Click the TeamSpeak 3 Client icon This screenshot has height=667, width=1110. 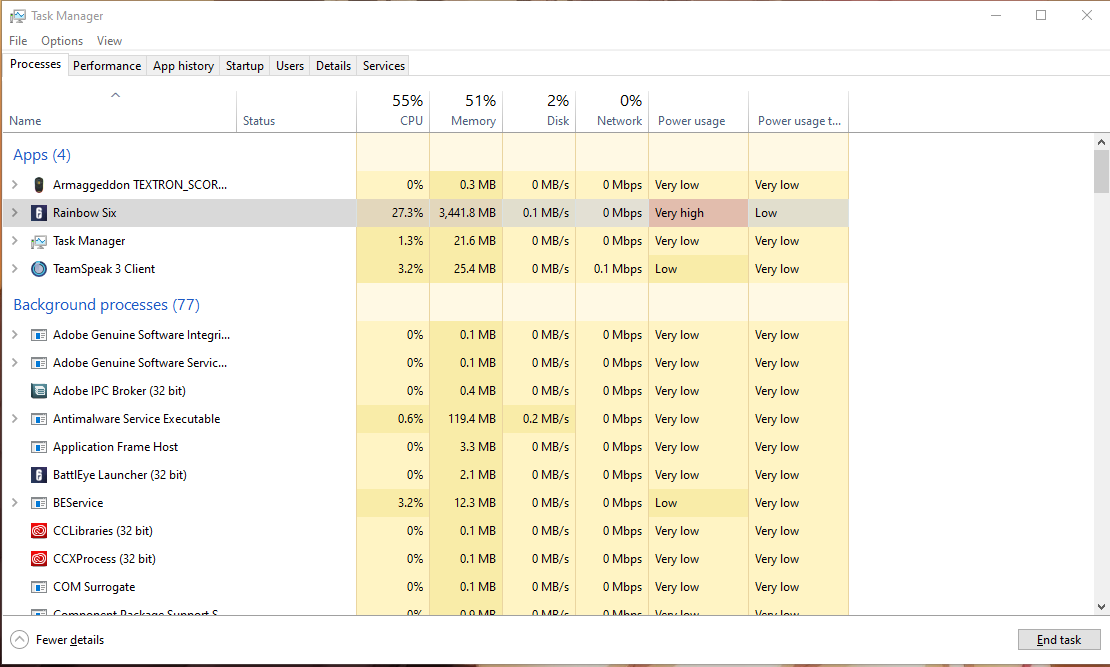point(39,269)
